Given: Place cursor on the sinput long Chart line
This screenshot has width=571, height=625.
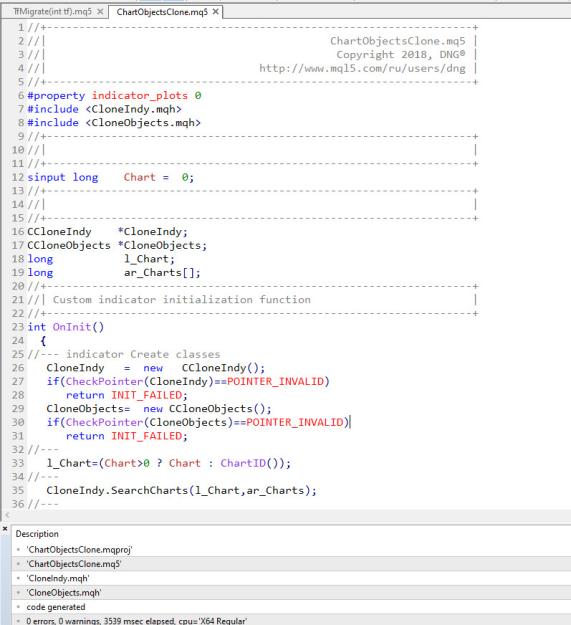Looking at the screenshot, I should click(x=111, y=177).
